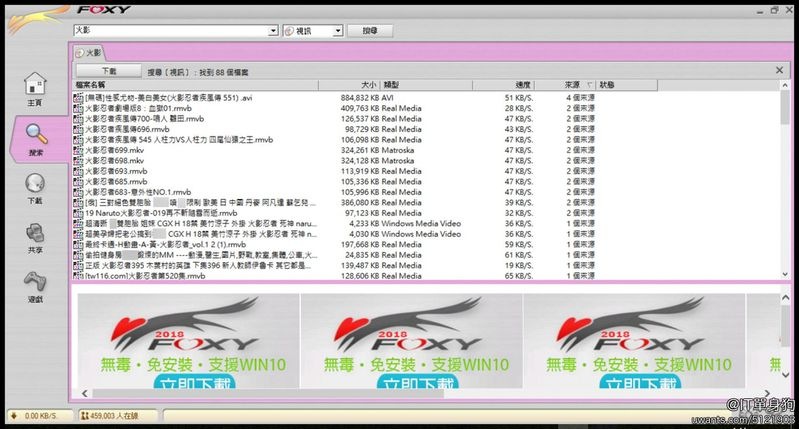Click the online users icon in status bar
Image resolution: width=799 pixels, height=429 pixels.
(x=83, y=415)
